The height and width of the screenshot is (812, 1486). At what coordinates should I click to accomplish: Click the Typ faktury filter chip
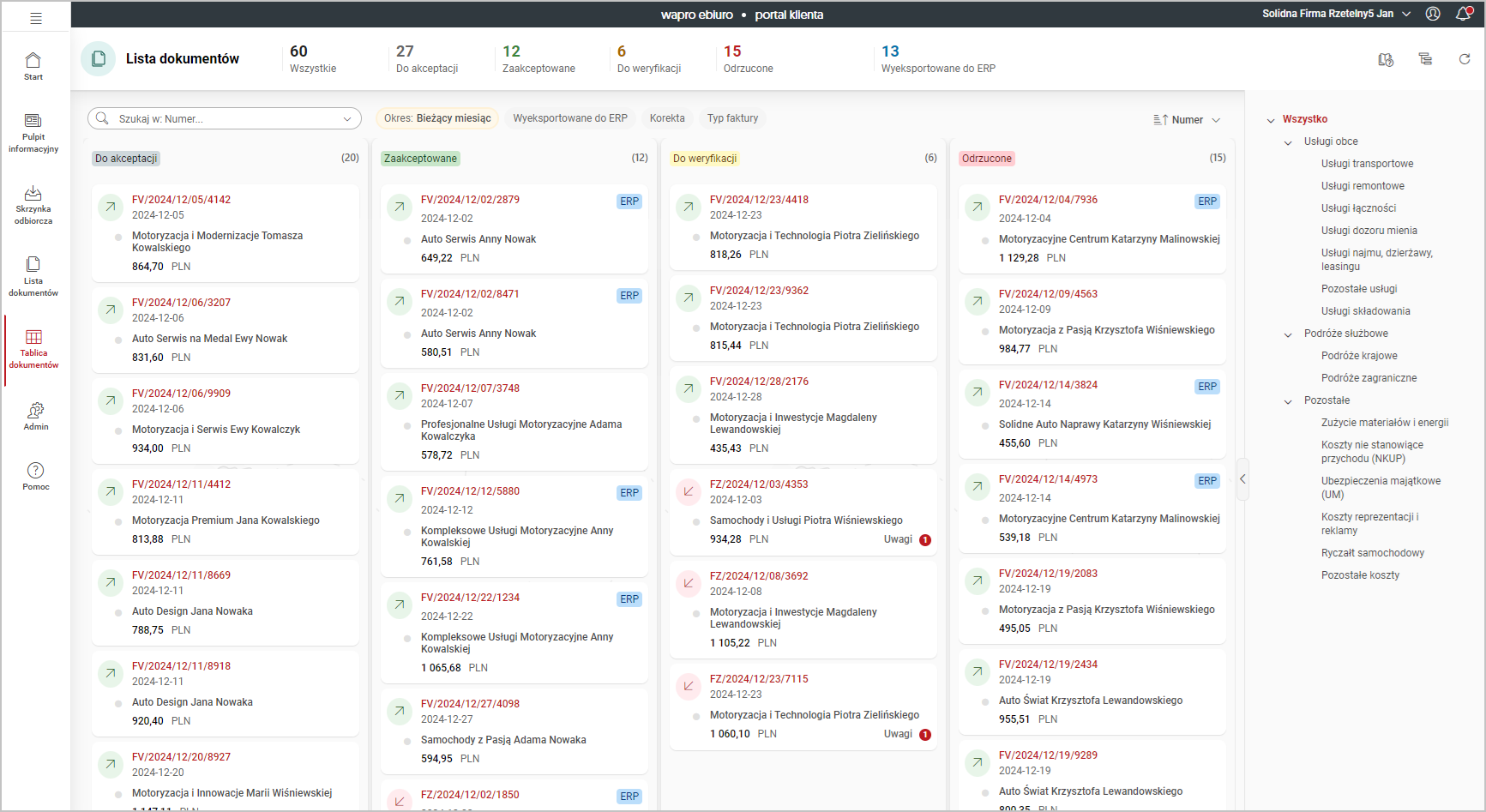tap(732, 118)
